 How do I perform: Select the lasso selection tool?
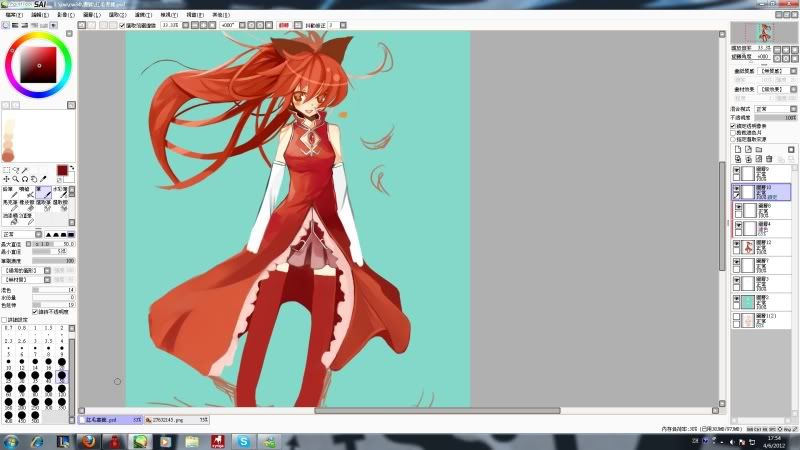[x=17, y=168]
